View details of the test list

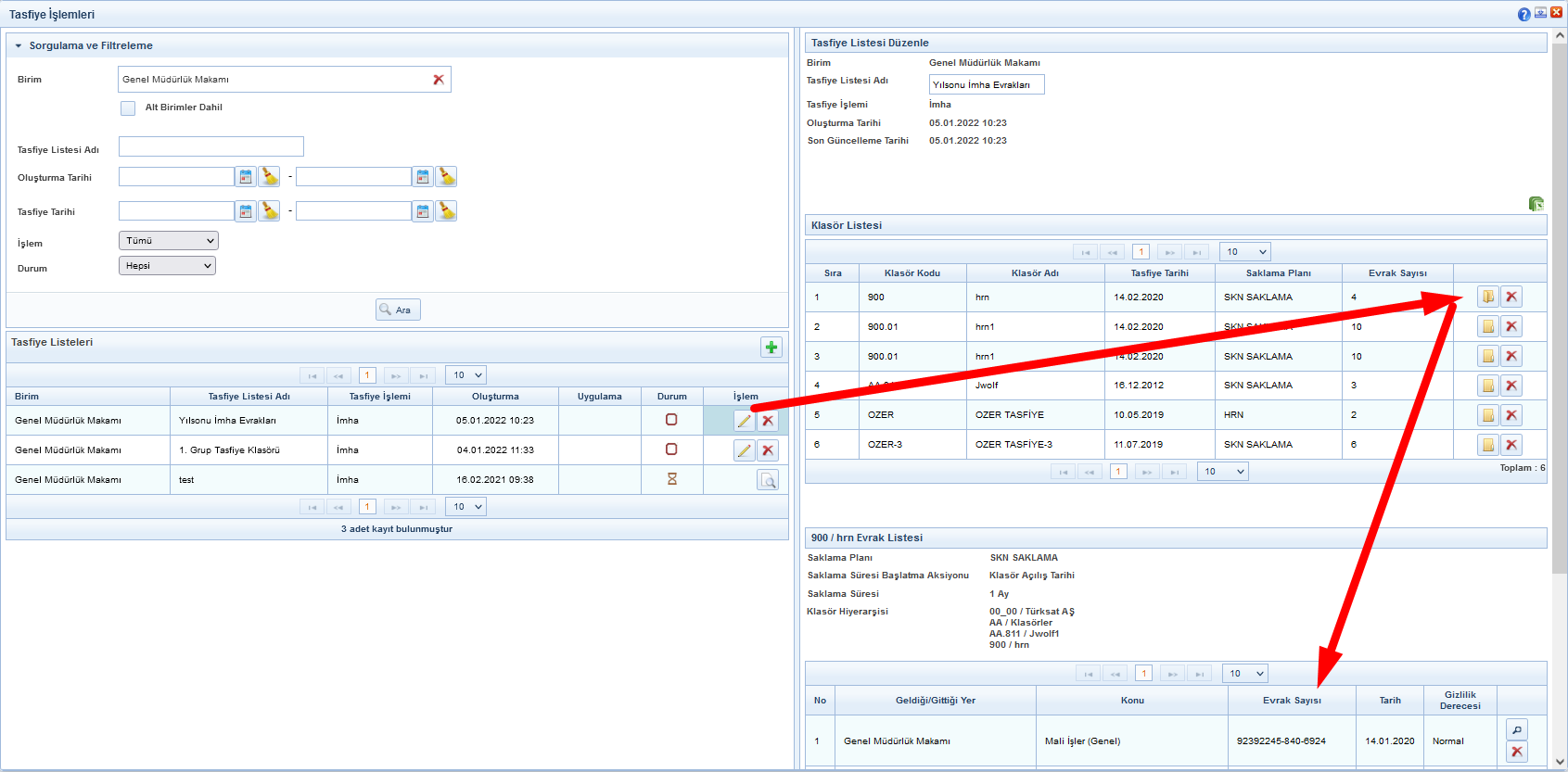768,480
